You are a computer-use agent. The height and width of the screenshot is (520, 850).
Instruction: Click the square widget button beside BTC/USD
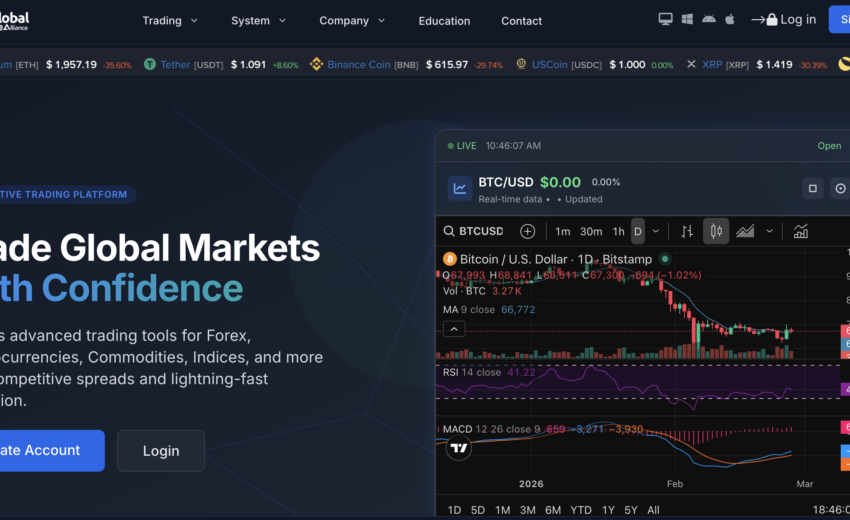point(813,189)
